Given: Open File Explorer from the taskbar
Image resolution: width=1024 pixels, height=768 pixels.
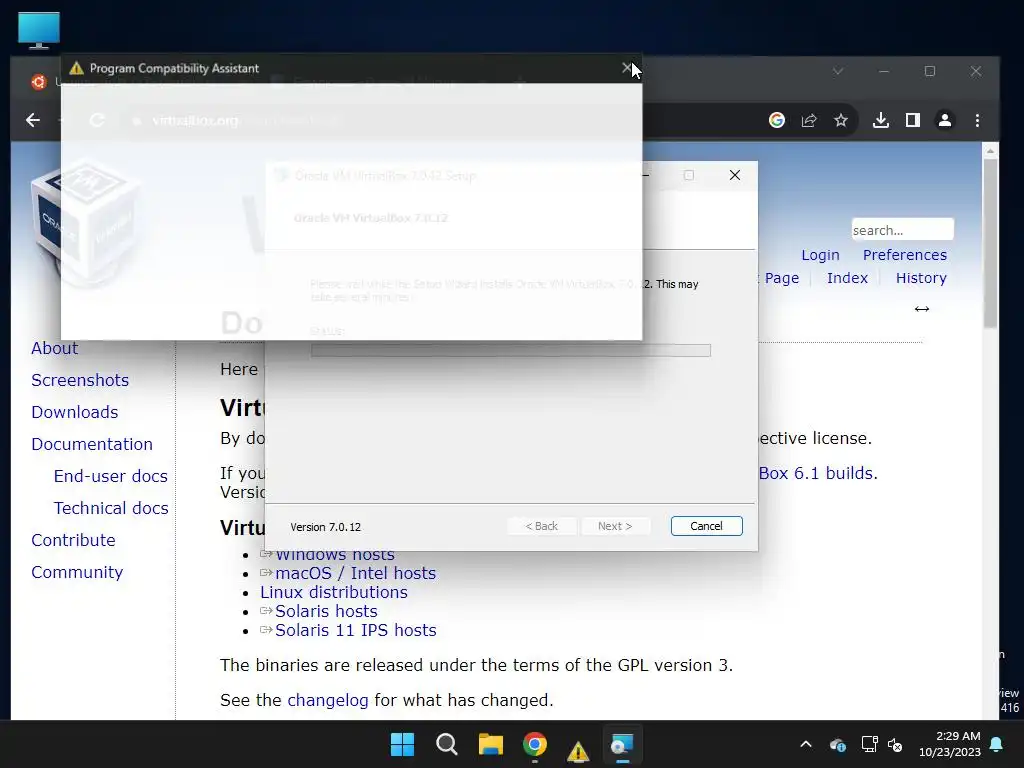Looking at the screenshot, I should click(x=490, y=744).
